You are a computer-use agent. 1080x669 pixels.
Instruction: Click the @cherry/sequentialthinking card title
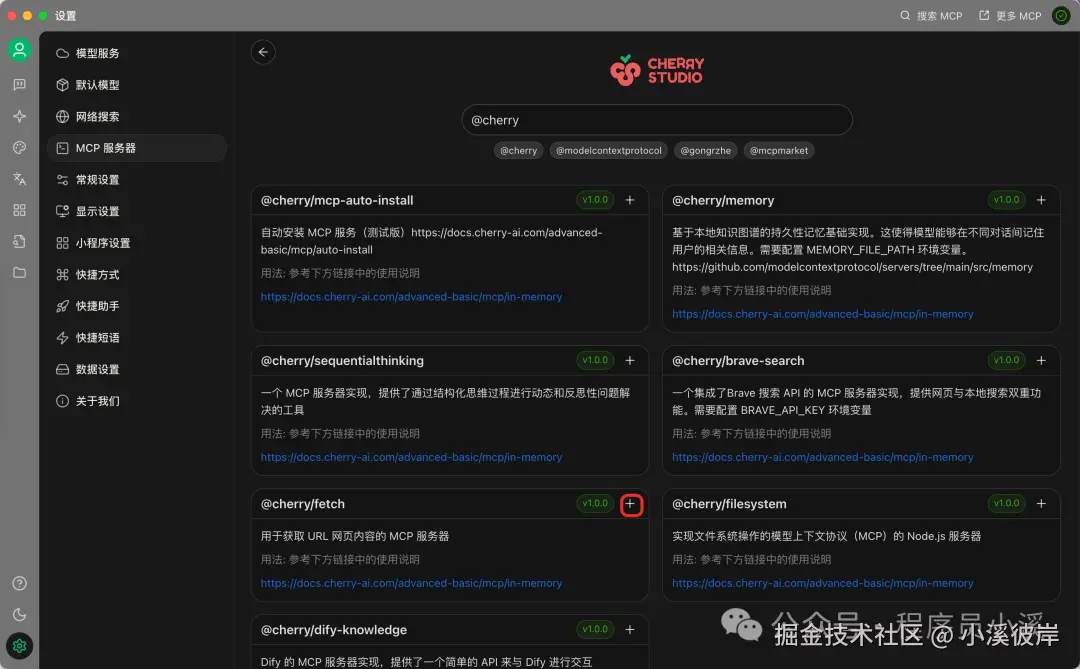click(x=342, y=361)
